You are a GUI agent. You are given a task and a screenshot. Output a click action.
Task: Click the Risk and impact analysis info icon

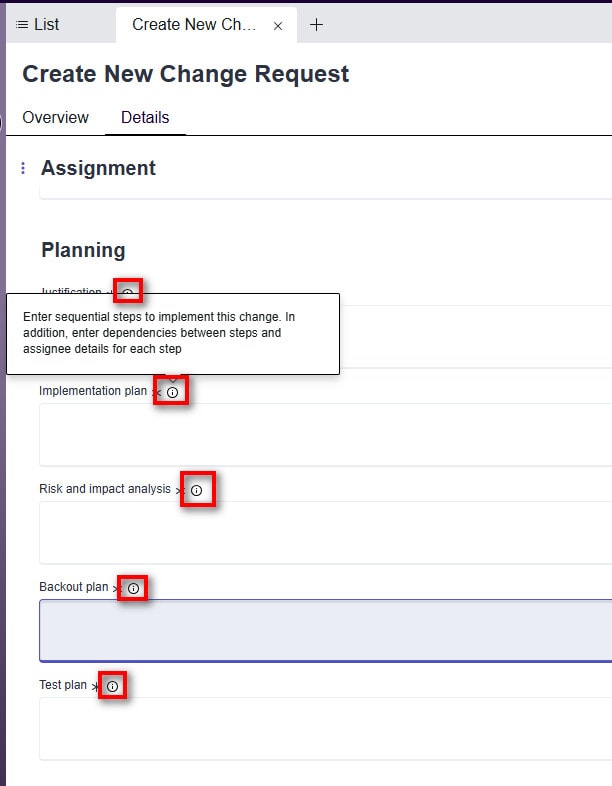(196, 490)
